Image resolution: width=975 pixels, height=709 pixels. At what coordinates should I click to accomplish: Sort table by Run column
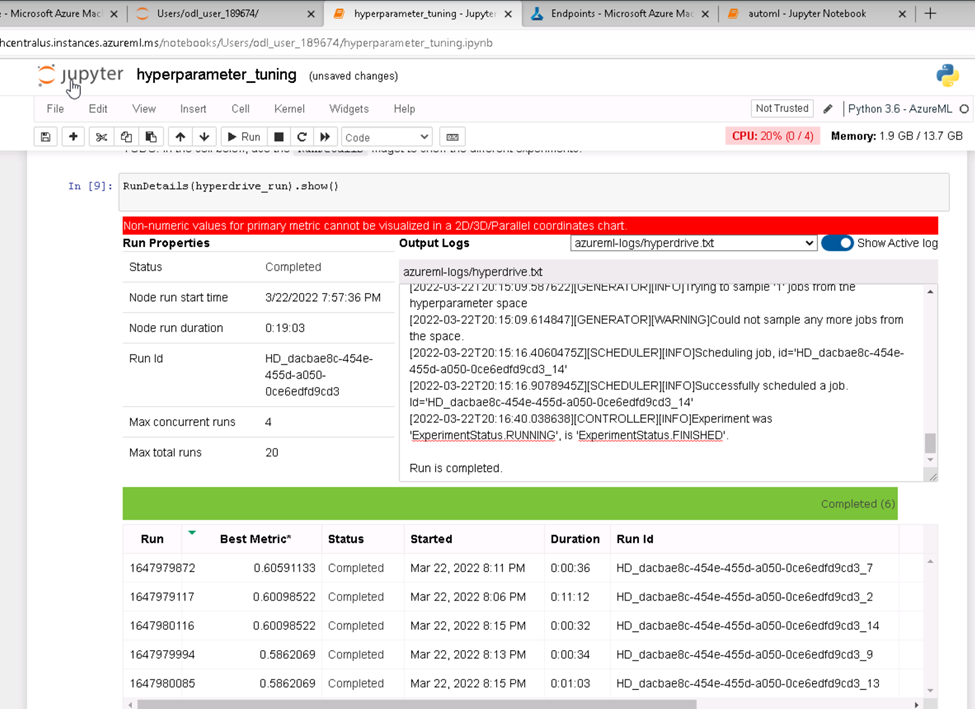pyautogui.click(x=152, y=539)
